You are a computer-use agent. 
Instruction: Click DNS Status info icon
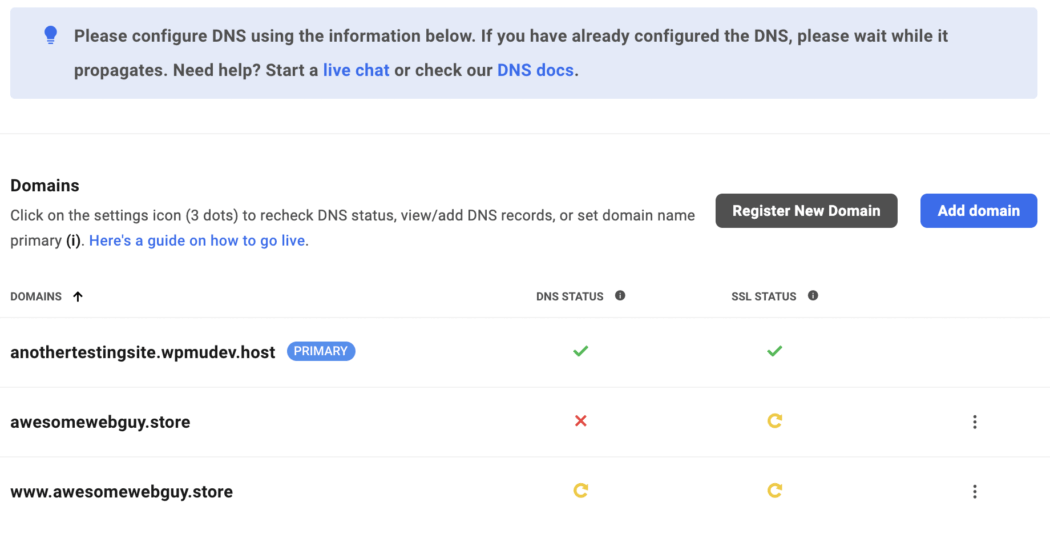pos(620,296)
